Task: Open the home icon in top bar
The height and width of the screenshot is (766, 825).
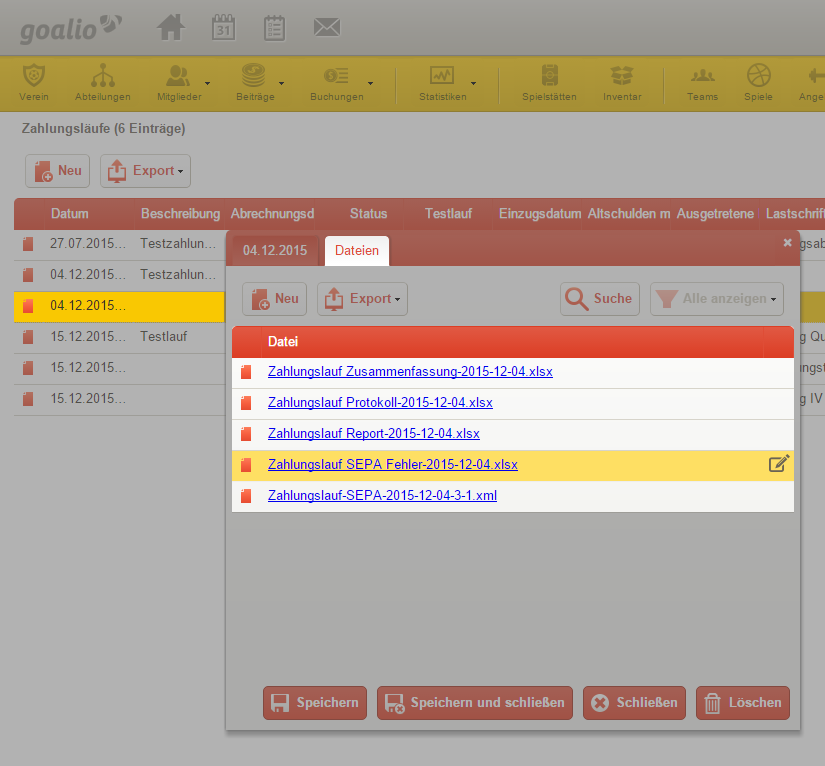Action: (171, 27)
